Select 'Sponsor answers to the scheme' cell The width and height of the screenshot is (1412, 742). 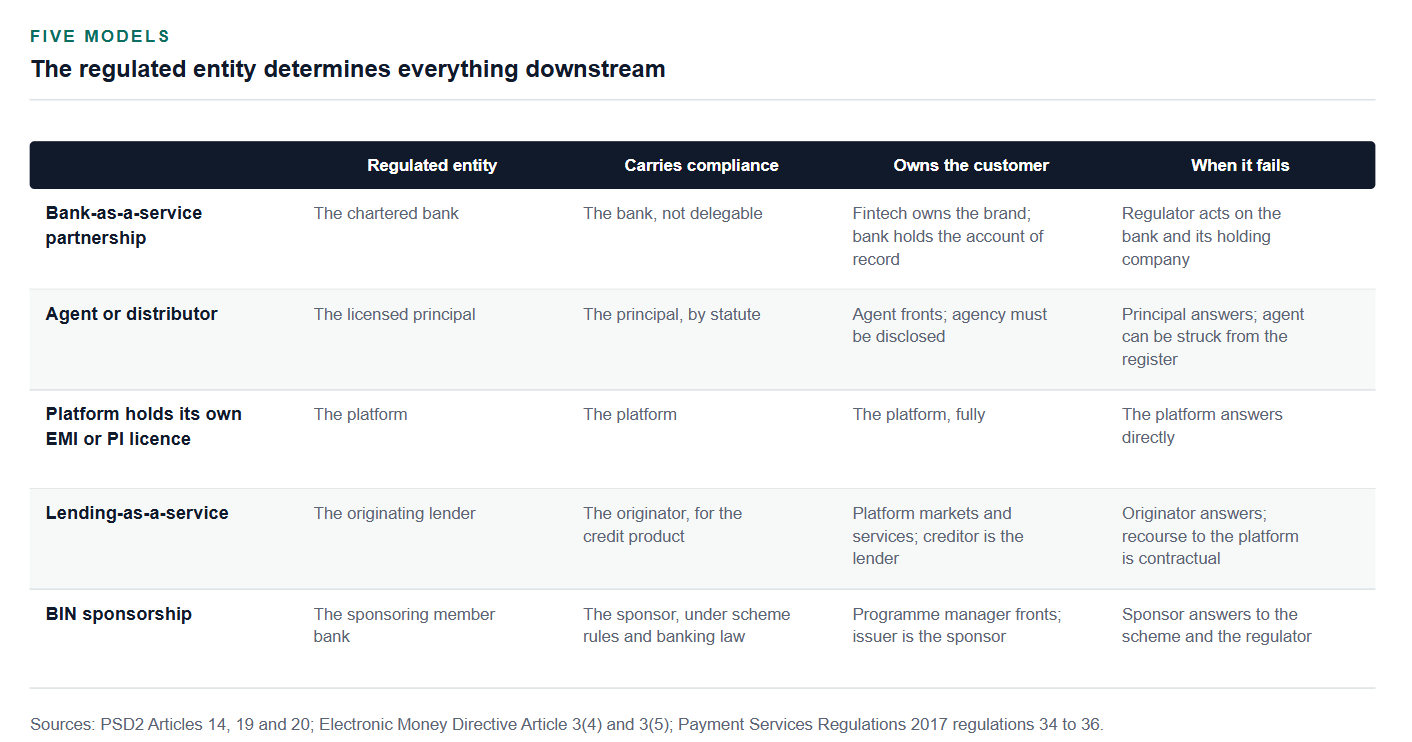pyautogui.click(x=1216, y=625)
